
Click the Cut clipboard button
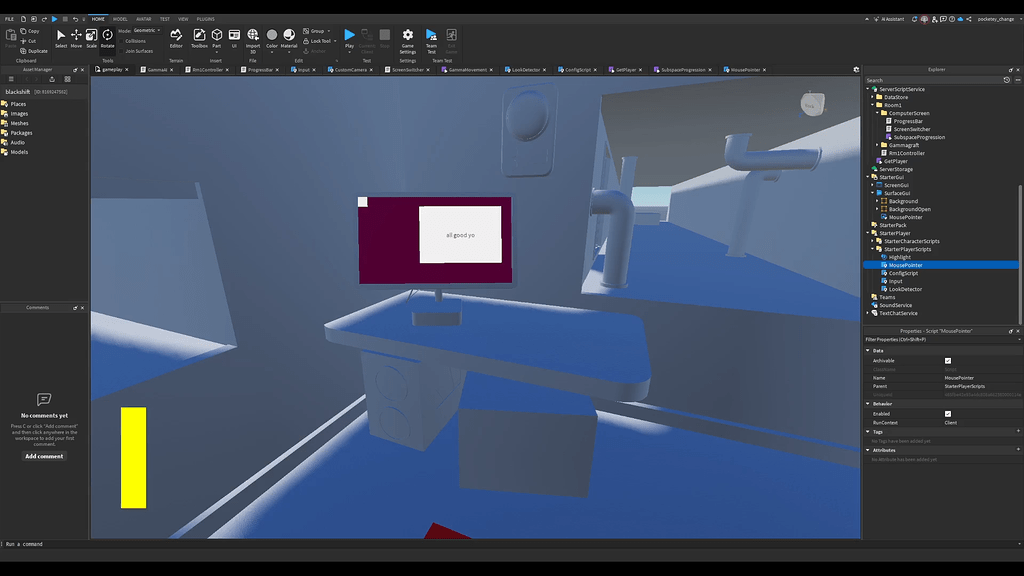coord(28,40)
